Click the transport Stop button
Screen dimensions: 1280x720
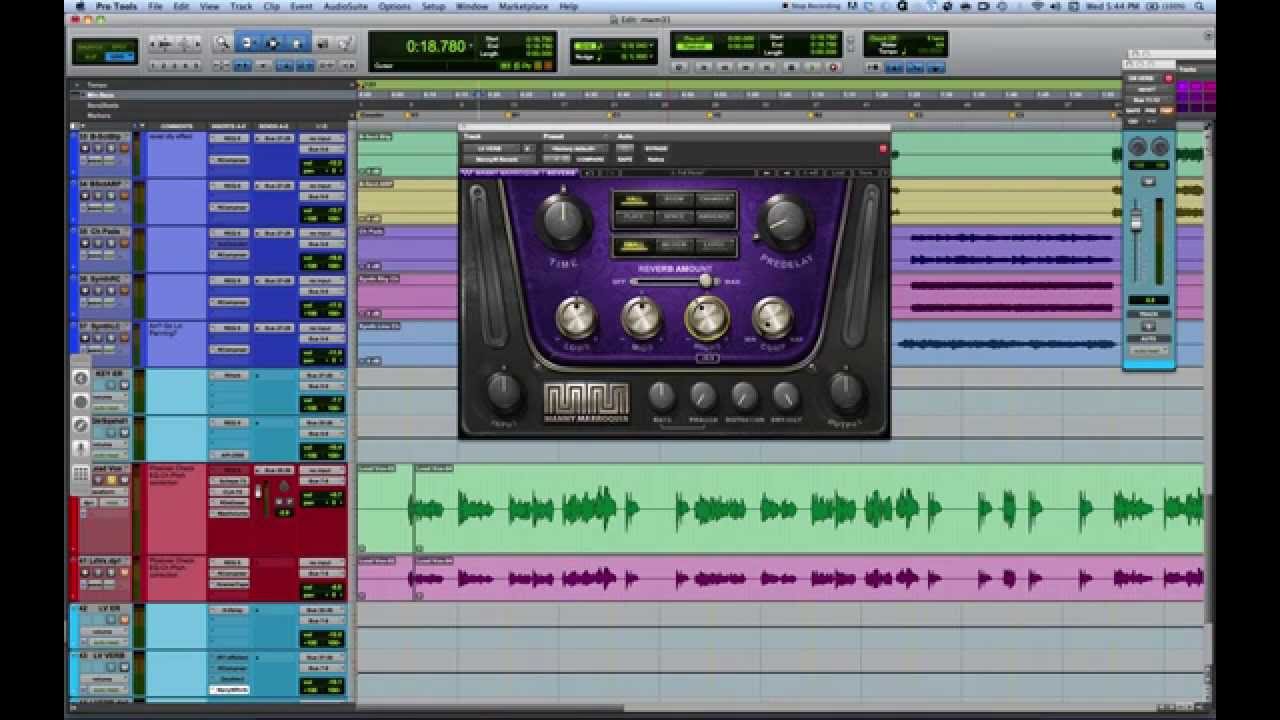791,67
